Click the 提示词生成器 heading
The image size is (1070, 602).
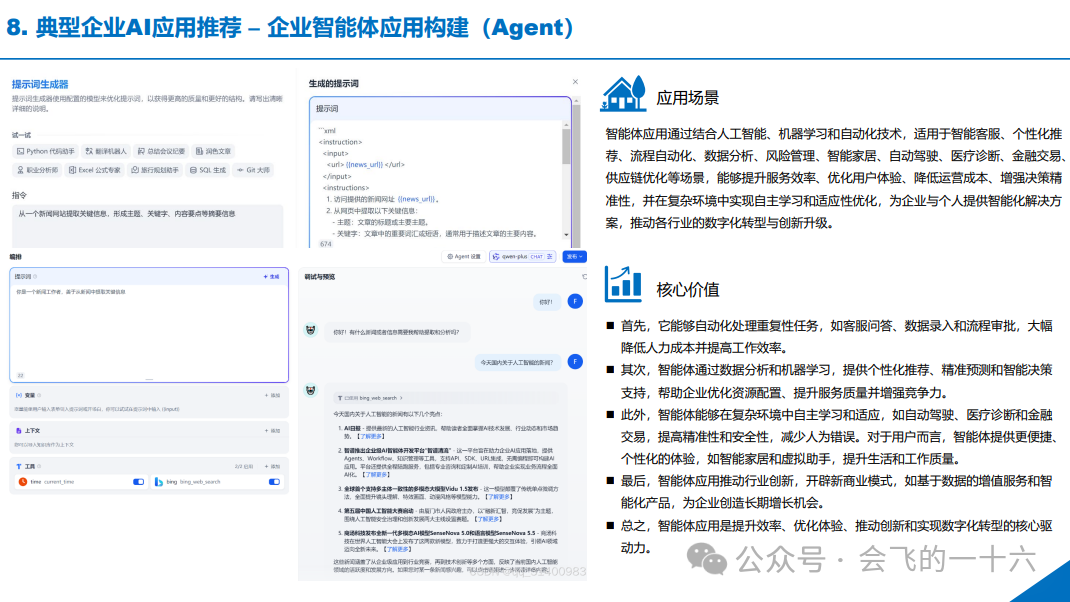(x=40, y=85)
